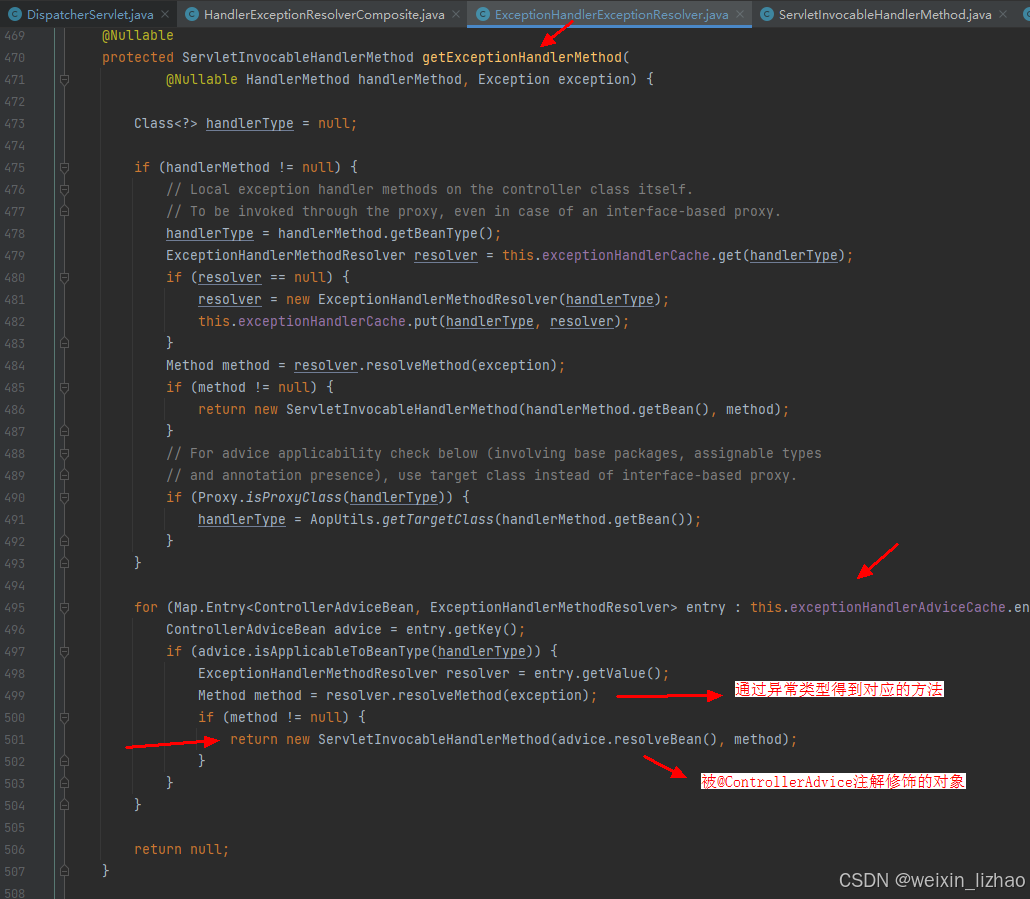This screenshot has height=899, width=1030.
Task: Click the fold end marker at line 487
Action: [64, 431]
